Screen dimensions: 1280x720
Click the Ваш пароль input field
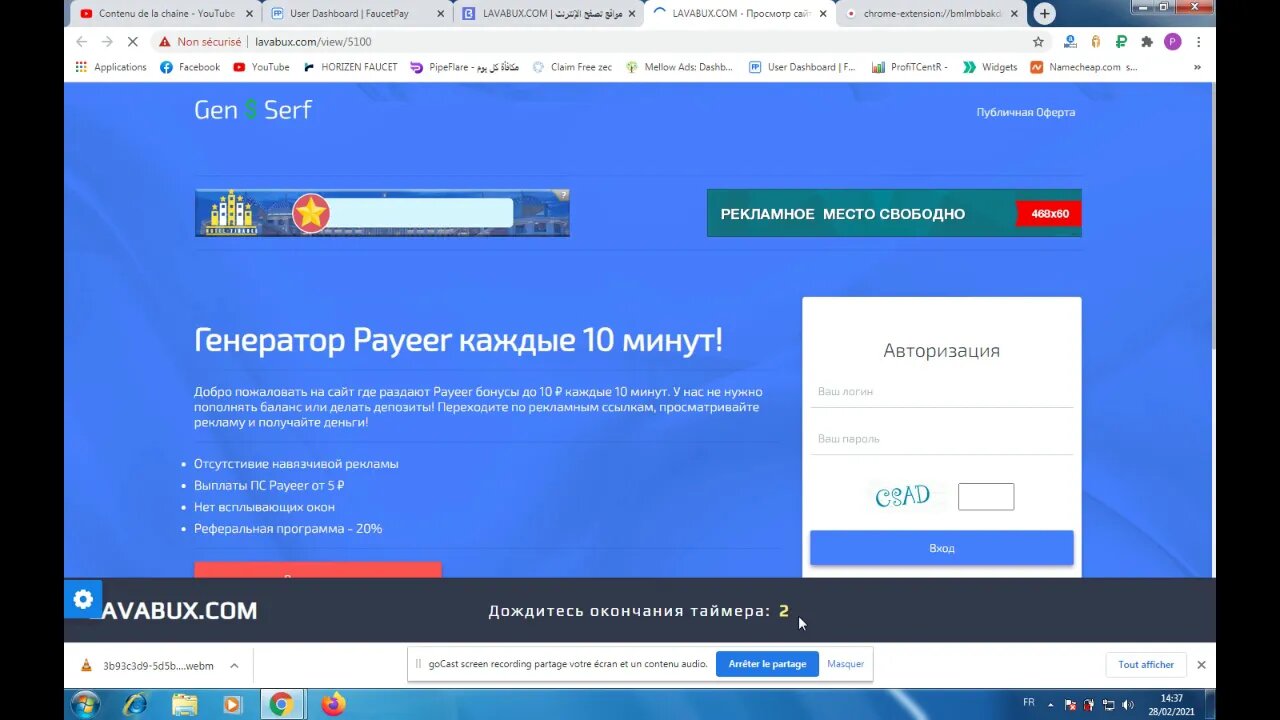click(941, 439)
